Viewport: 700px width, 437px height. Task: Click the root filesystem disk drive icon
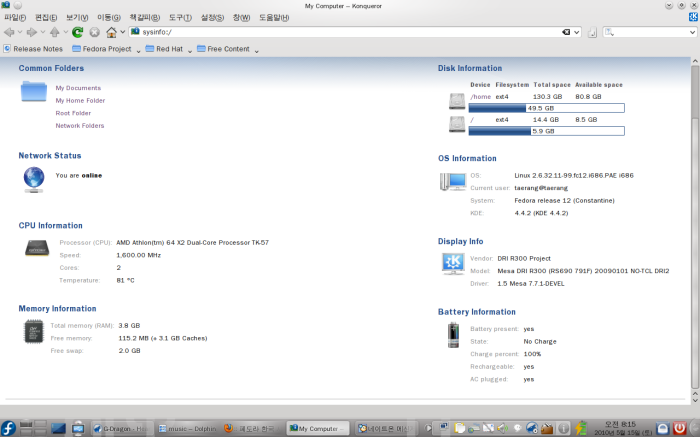pyautogui.click(x=457, y=124)
